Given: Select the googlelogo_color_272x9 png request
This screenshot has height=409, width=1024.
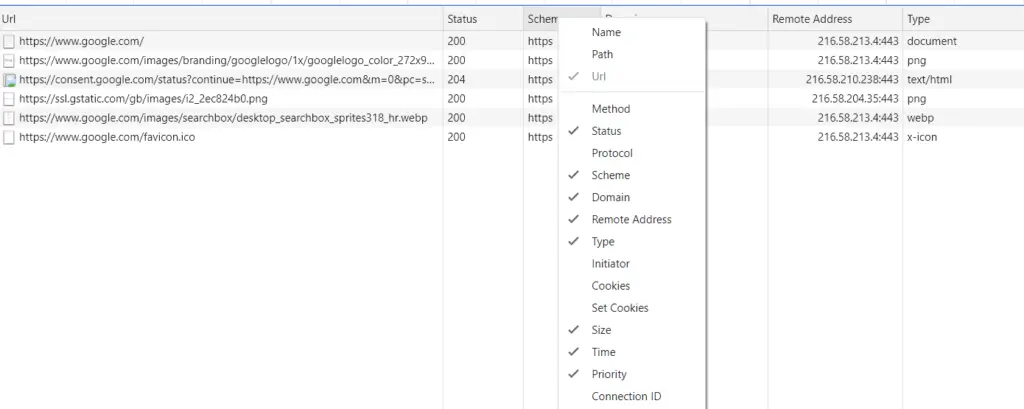Looking at the screenshot, I should 227,60.
